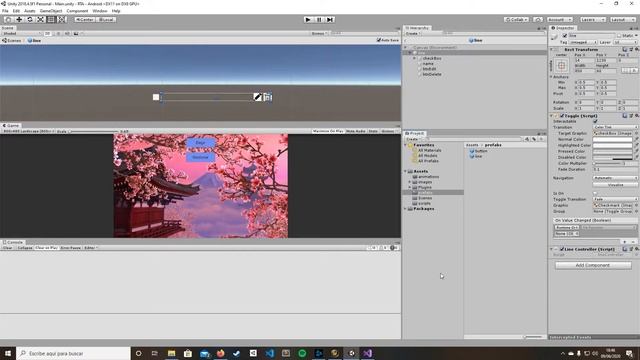Switch to the Console tab
640x360 pixels.
point(13,242)
